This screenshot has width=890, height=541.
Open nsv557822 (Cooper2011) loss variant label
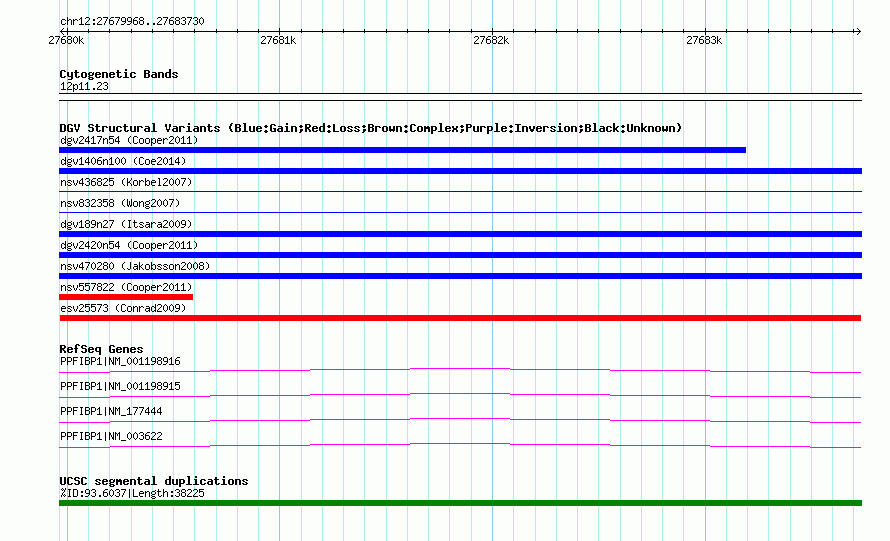[126, 287]
